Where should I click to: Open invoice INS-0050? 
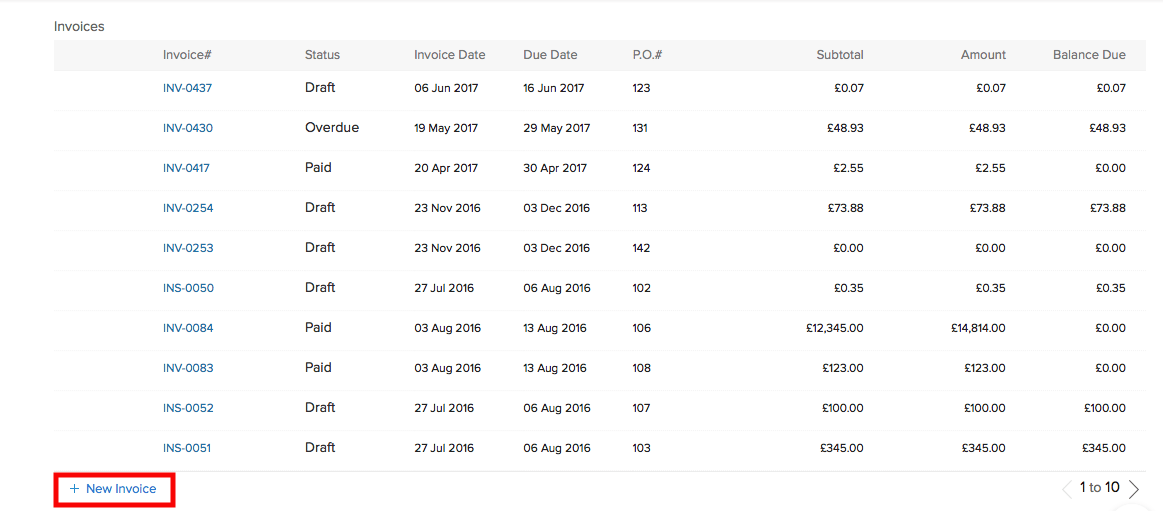tap(188, 288)
